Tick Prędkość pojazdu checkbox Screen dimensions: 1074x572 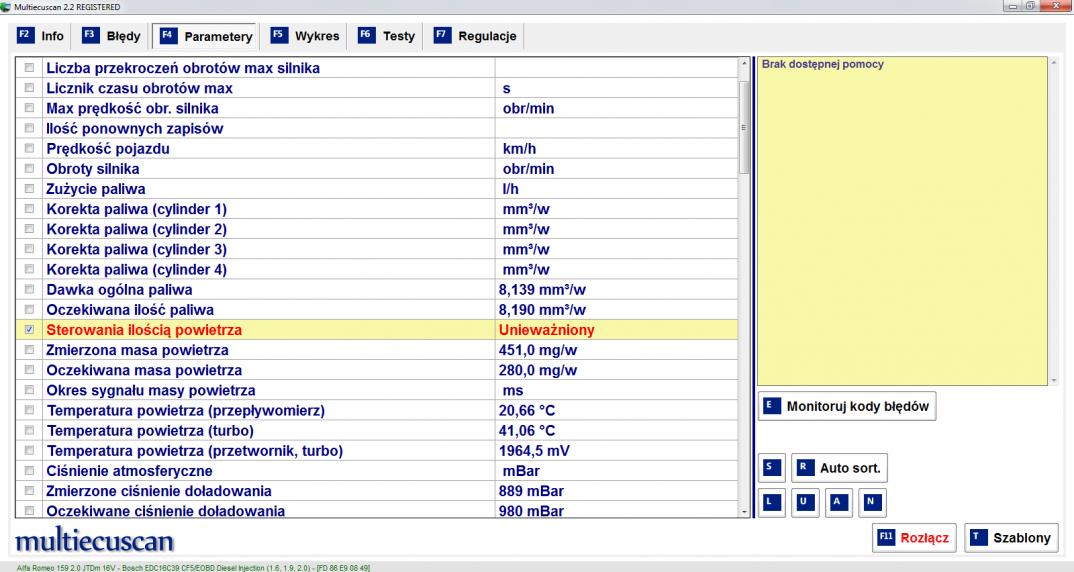pos(29,149)
